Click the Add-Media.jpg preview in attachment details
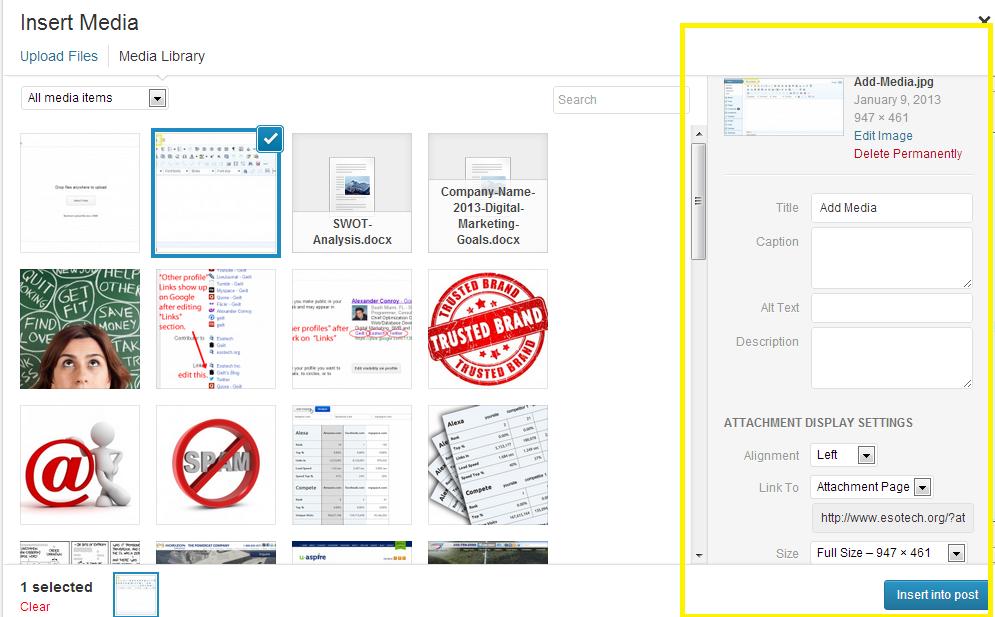This screenshot has width=995, height=617. click(x=784, y=107)
